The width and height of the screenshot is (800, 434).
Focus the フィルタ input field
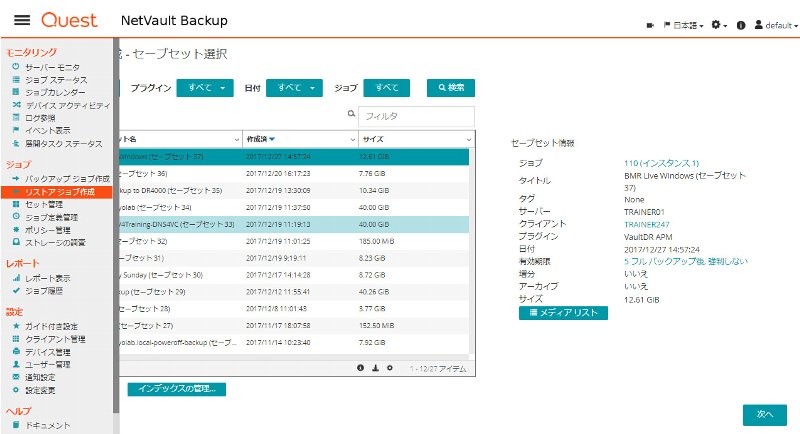pyautogui.click(x=416, y=116)
